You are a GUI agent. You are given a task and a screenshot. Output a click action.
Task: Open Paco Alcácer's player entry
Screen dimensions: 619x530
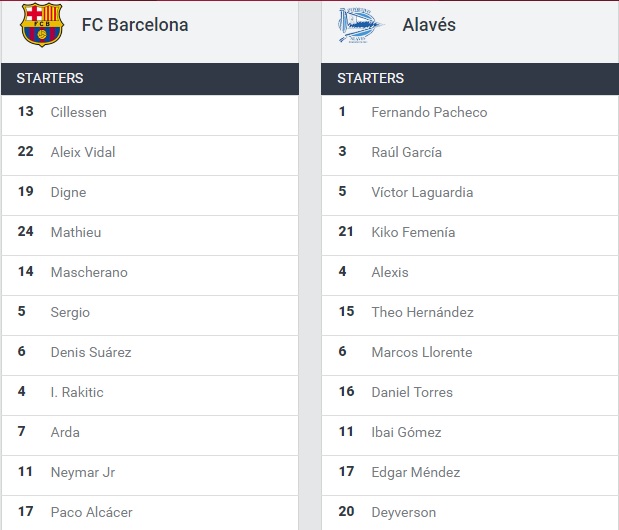(x=91, y=512)
